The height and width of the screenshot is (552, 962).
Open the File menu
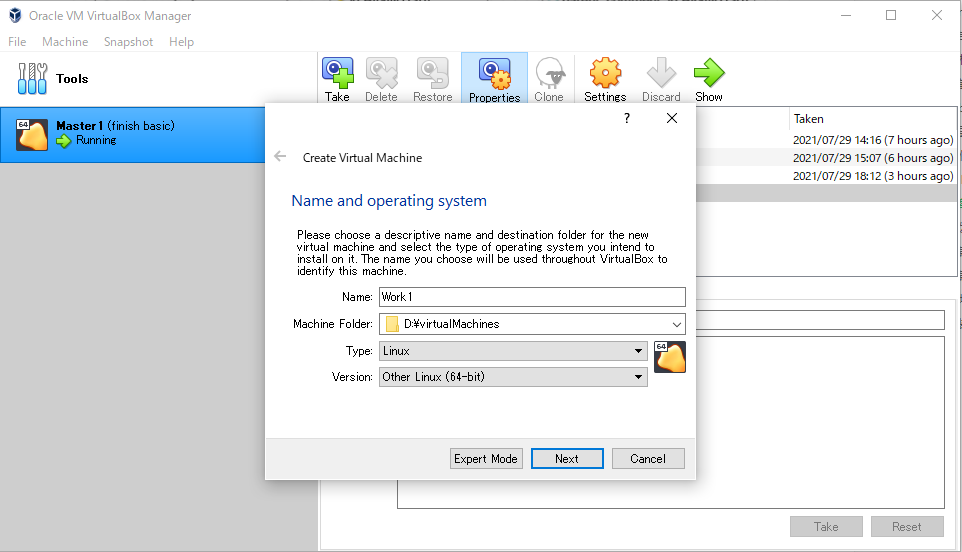coord(17,42)
